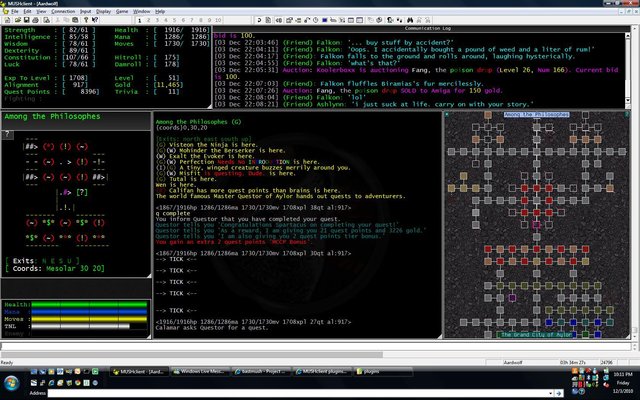Switch to world number 2 button
Viewport: 640px width, 400px height.
pos(148,20)
